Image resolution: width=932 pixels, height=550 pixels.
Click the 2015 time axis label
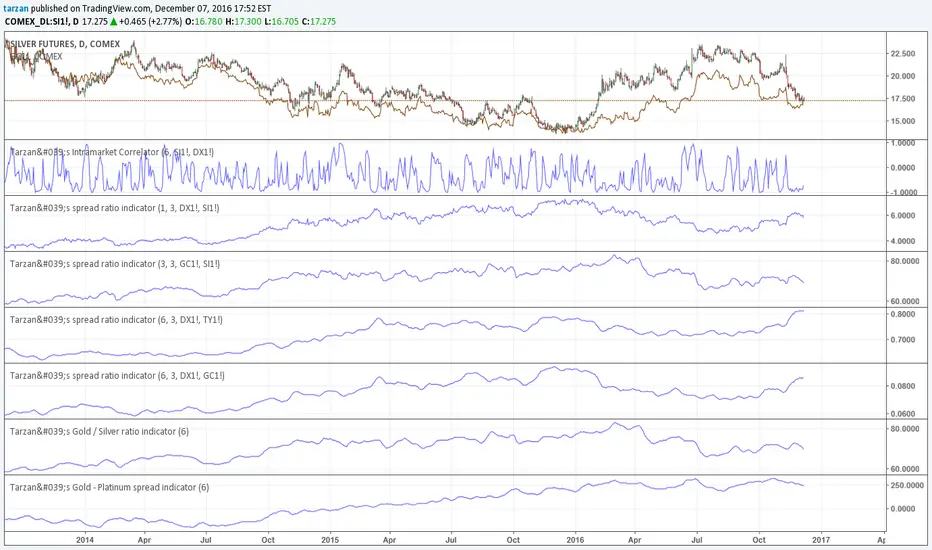pos(330,540)
